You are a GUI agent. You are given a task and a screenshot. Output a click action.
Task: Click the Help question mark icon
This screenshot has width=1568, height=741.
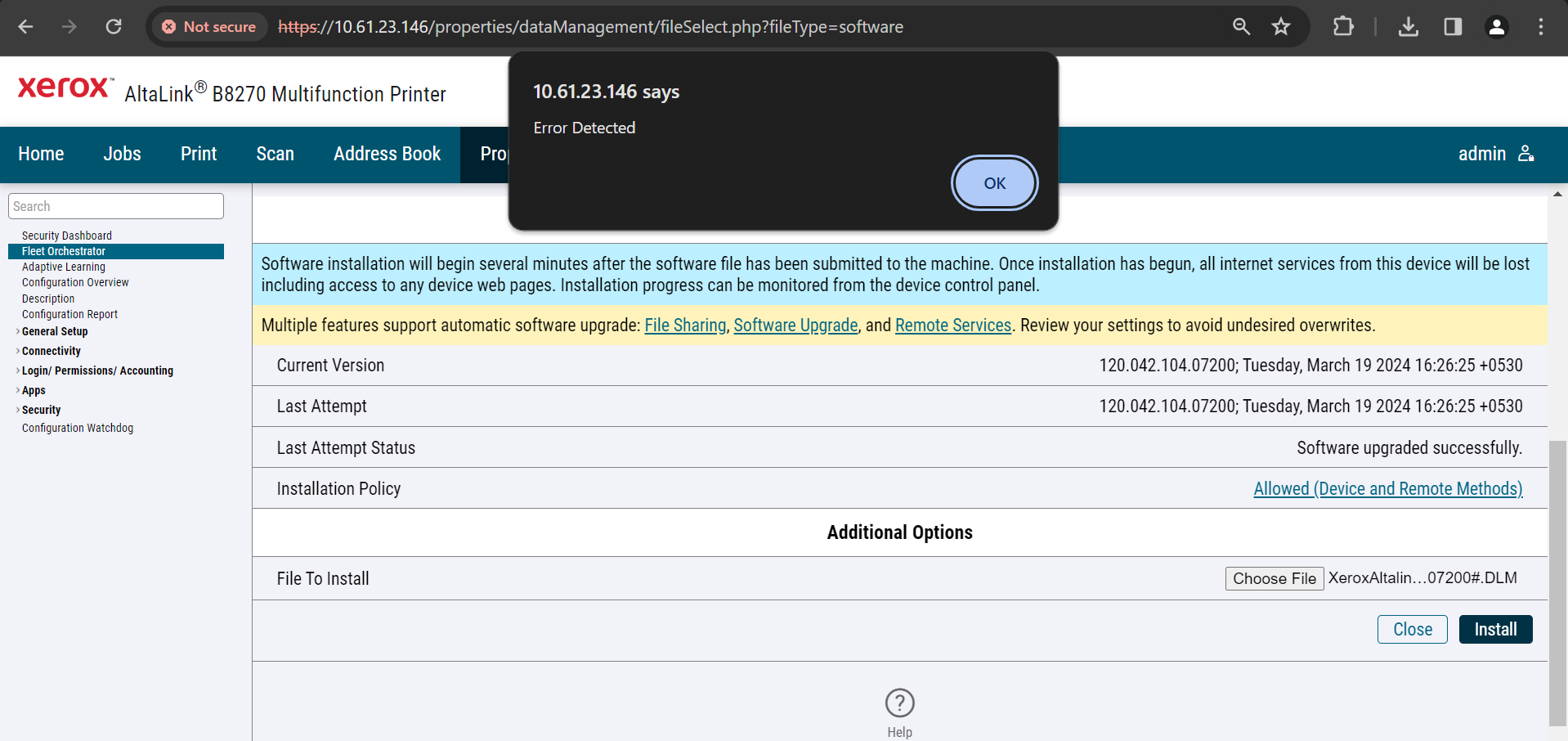click(899, 703)
